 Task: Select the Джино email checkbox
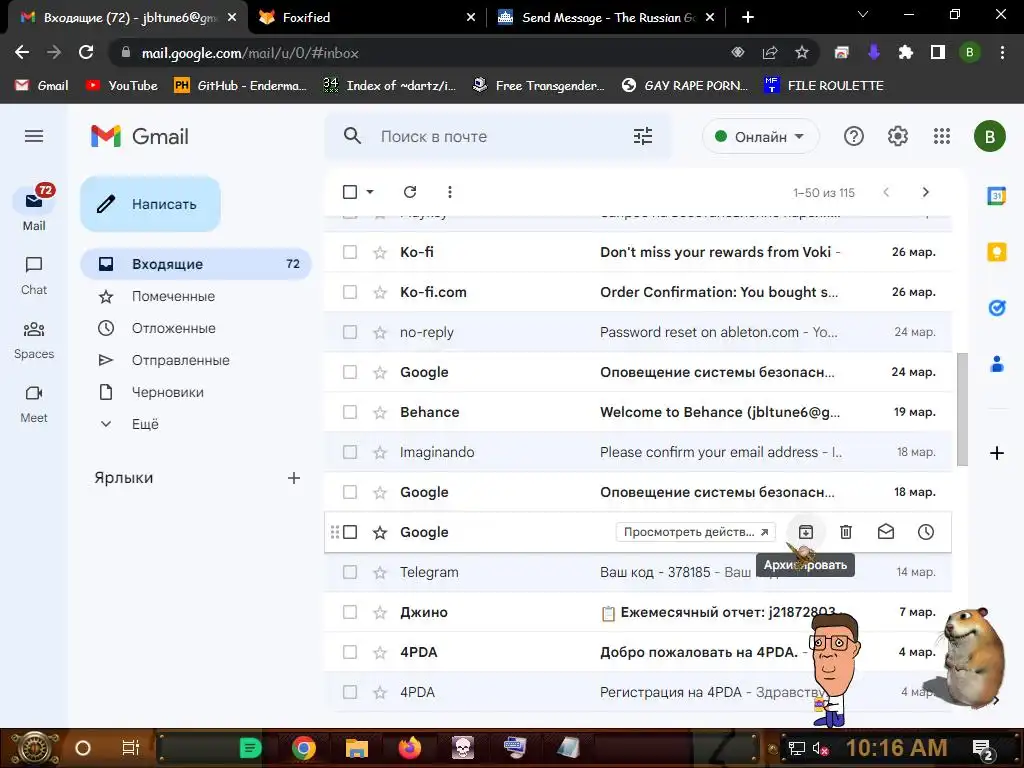point(350,612)
